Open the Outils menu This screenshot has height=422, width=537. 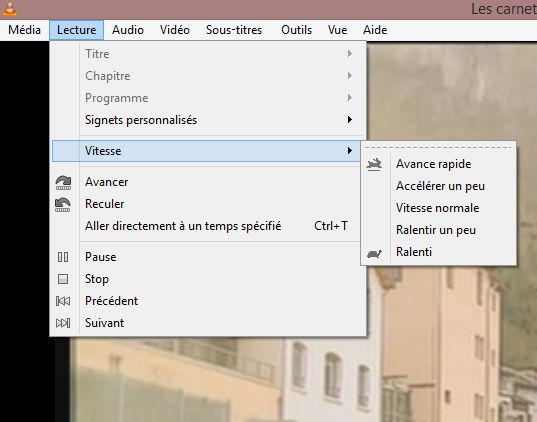point(296,30)
